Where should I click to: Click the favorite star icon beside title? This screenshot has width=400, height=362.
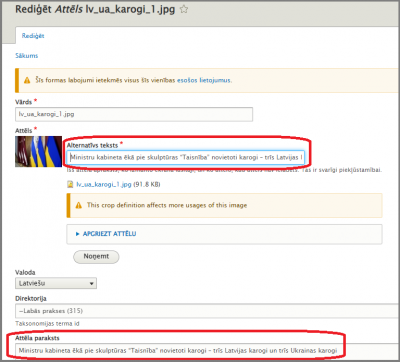(184, 10)
